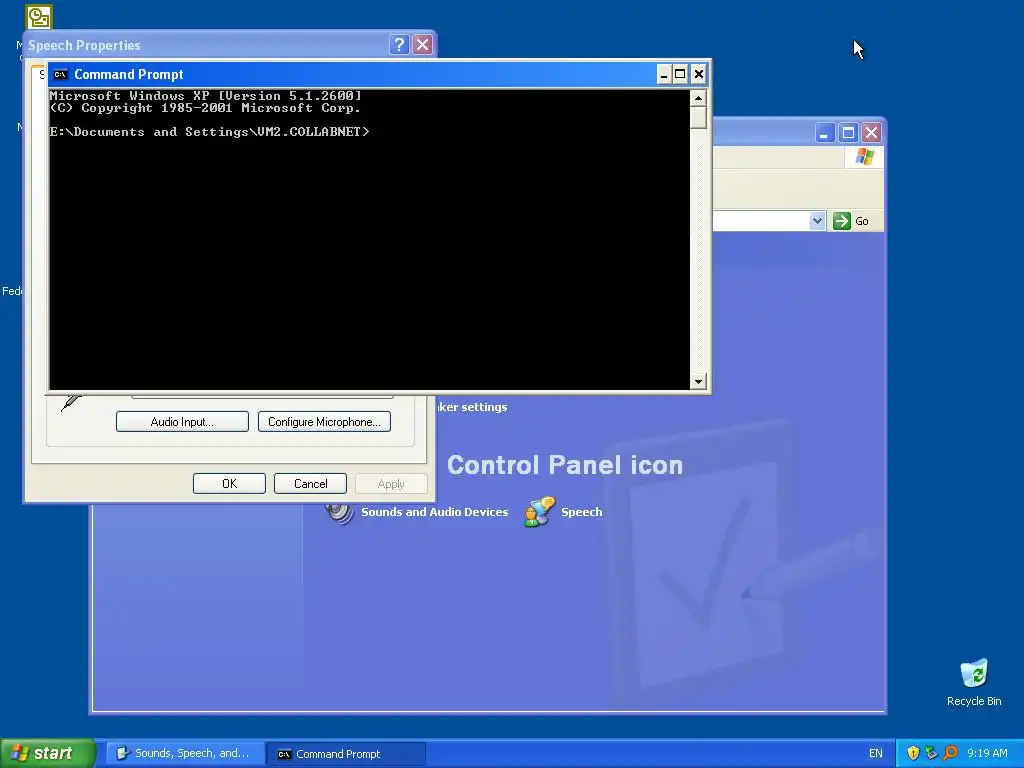Maximize the Control Panel window

[848, 133]
